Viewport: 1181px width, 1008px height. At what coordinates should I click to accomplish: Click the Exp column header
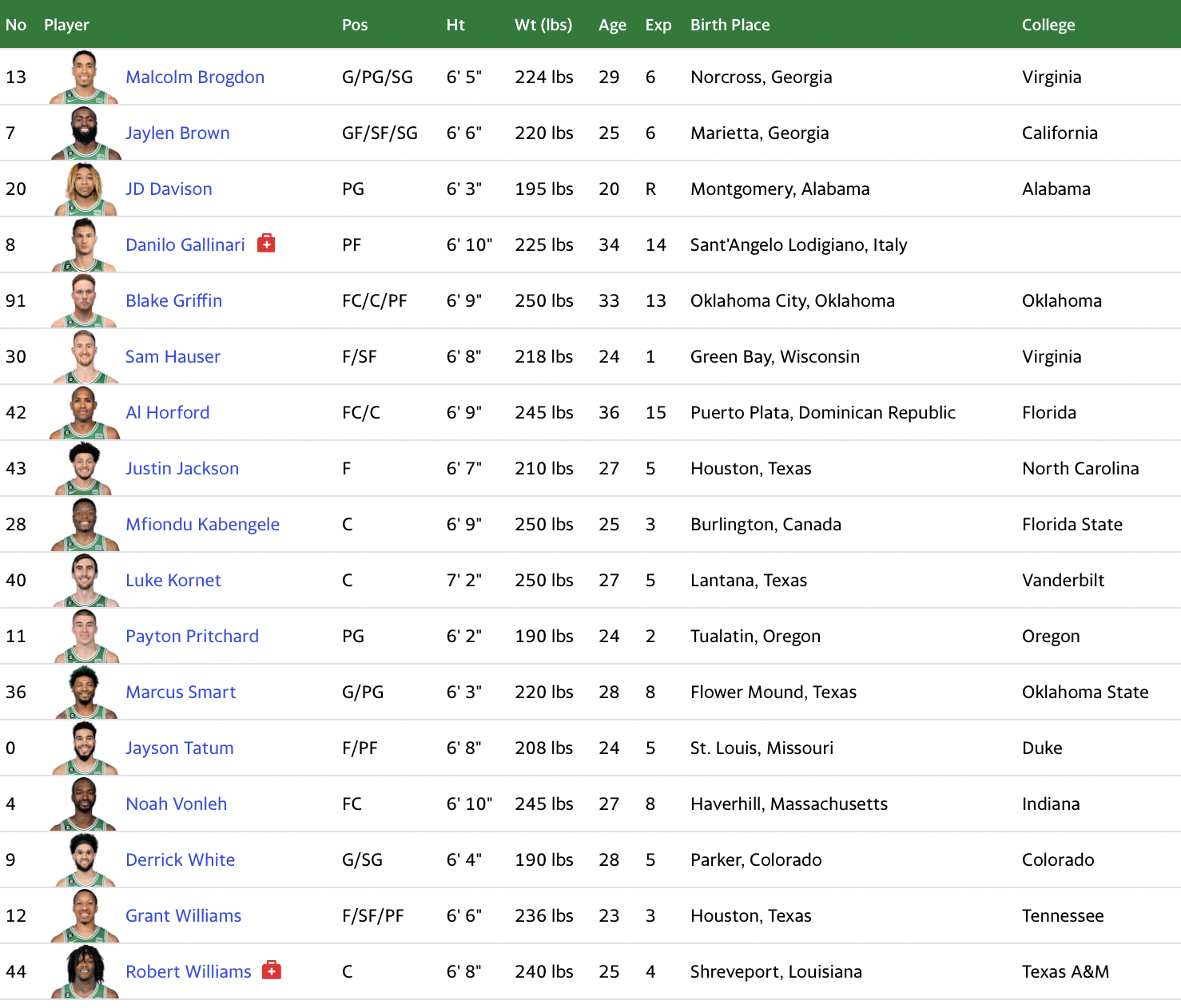tap(658, 25)
